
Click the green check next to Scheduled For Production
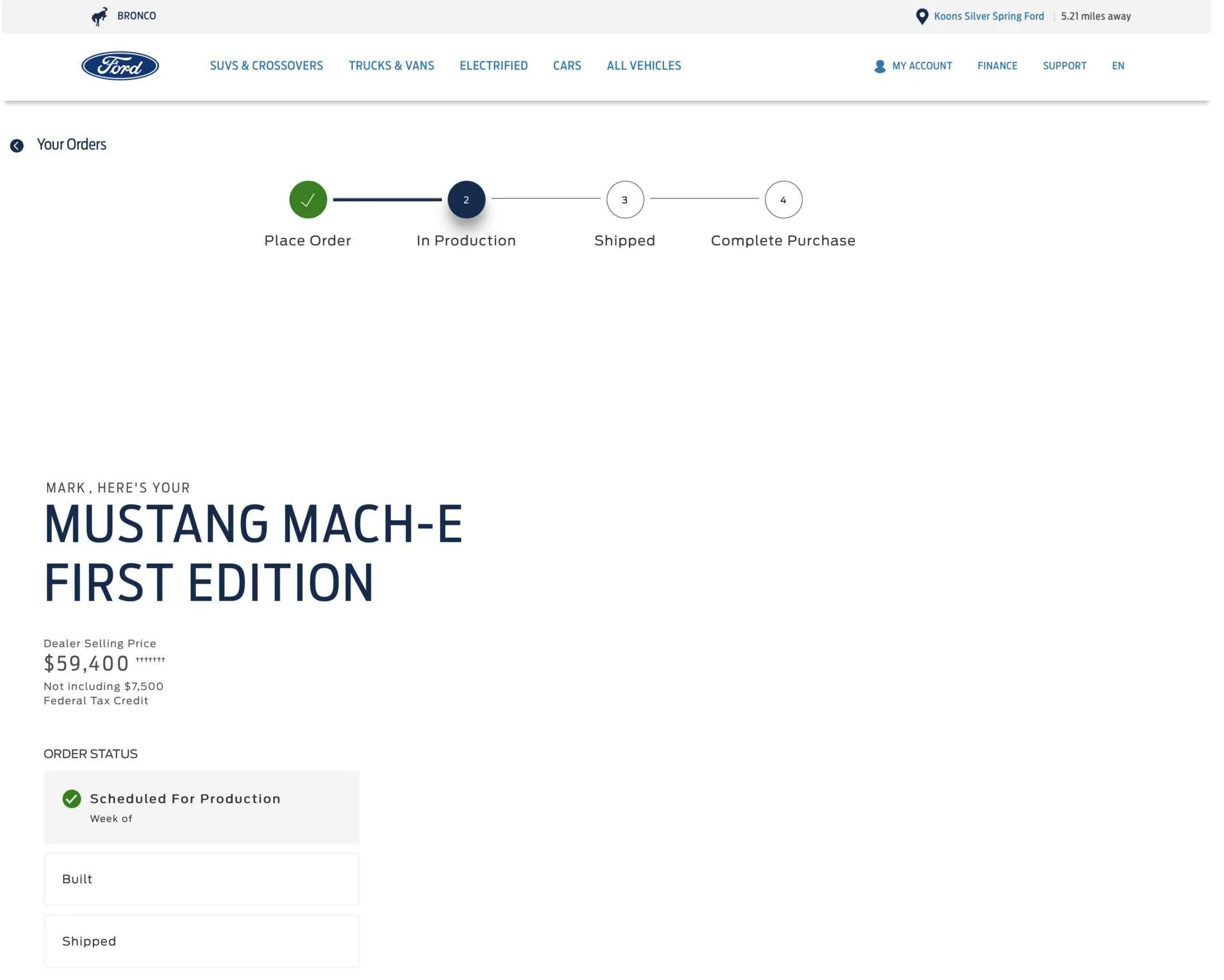[72, 799]
